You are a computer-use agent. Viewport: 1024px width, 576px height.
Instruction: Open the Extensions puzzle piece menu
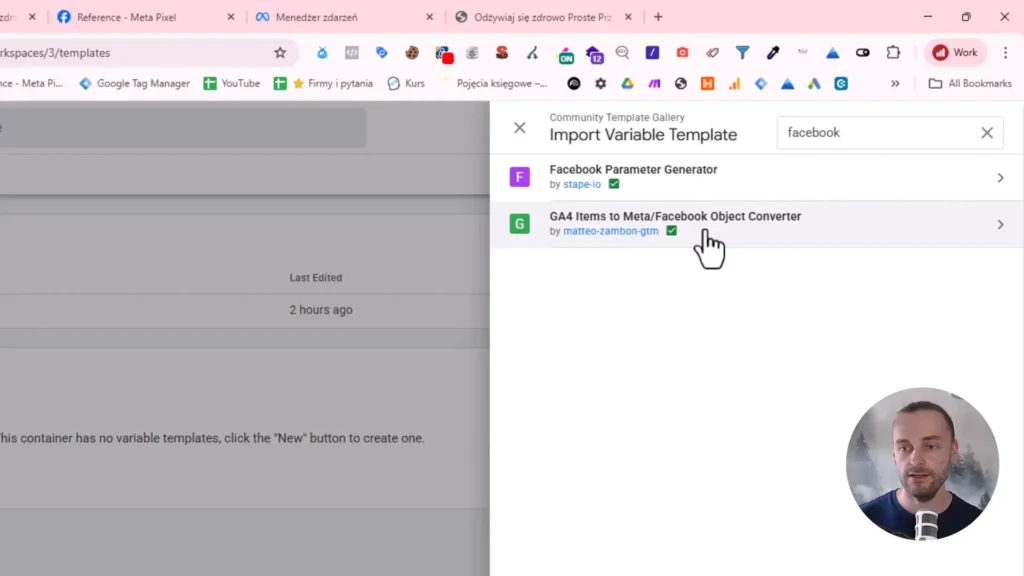(x=893, y=53)
